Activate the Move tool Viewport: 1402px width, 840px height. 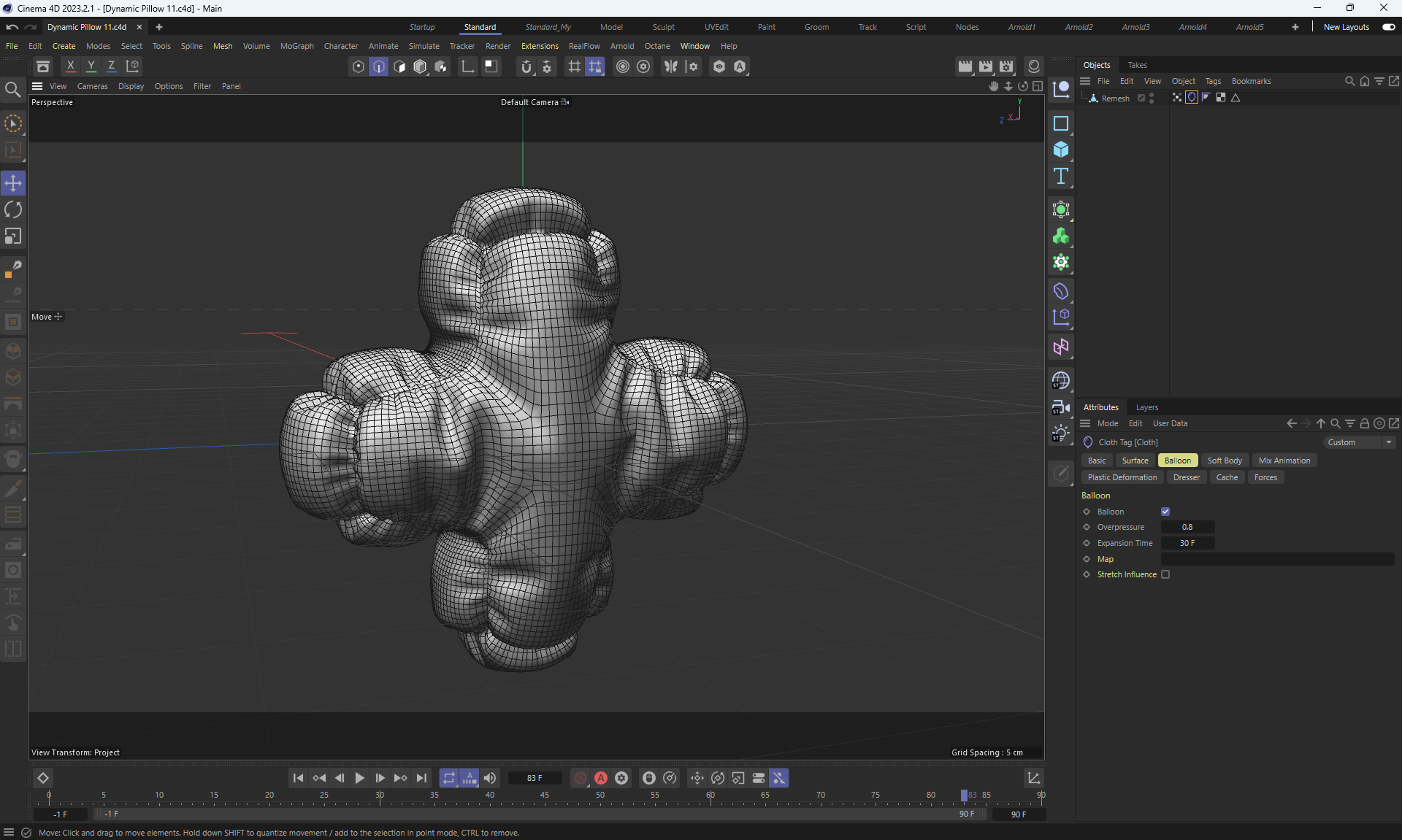13,182
